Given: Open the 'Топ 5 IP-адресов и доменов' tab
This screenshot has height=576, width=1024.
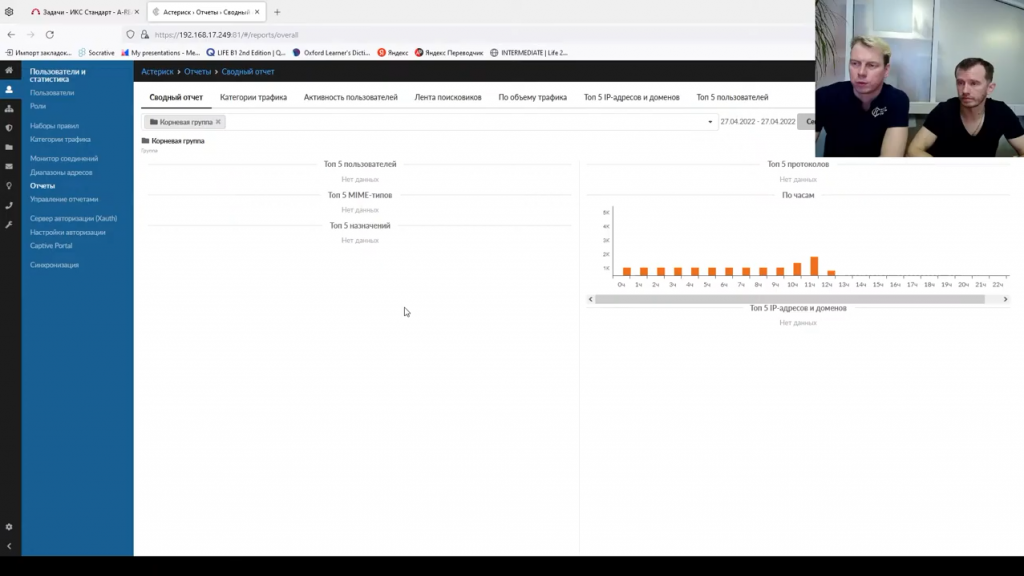Looking at the screenshot, I should coord(632,97).
